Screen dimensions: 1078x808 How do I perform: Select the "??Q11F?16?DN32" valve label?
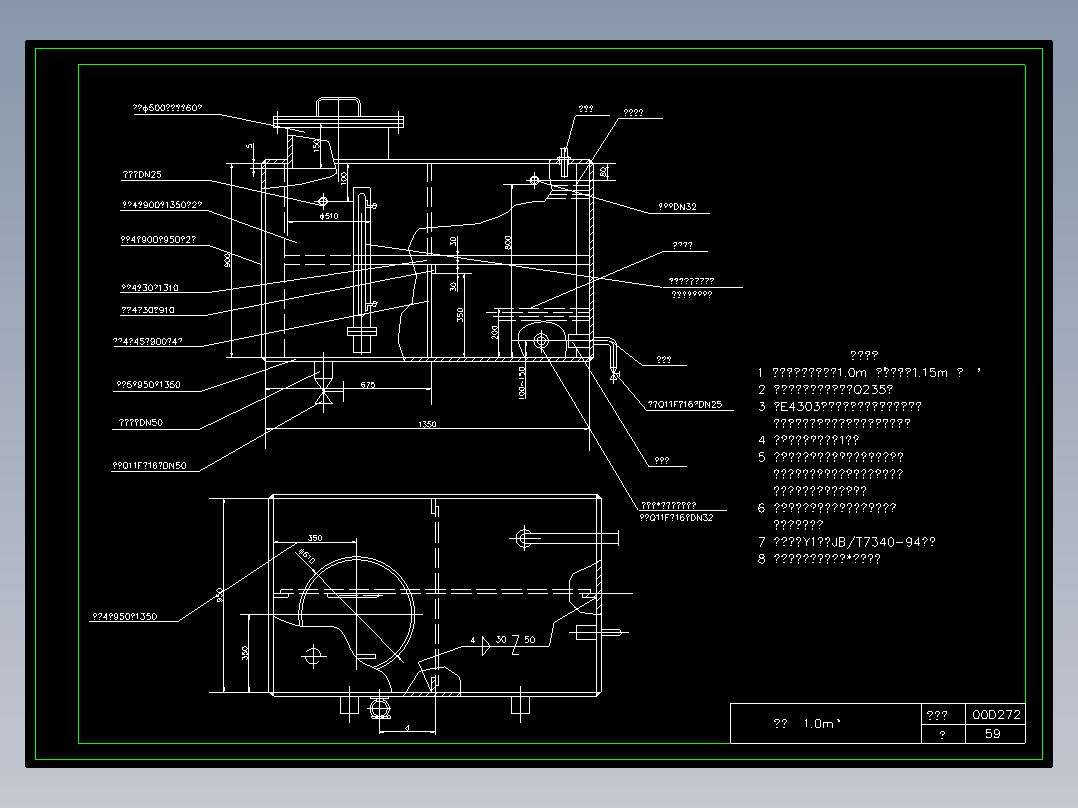(676, 518)
